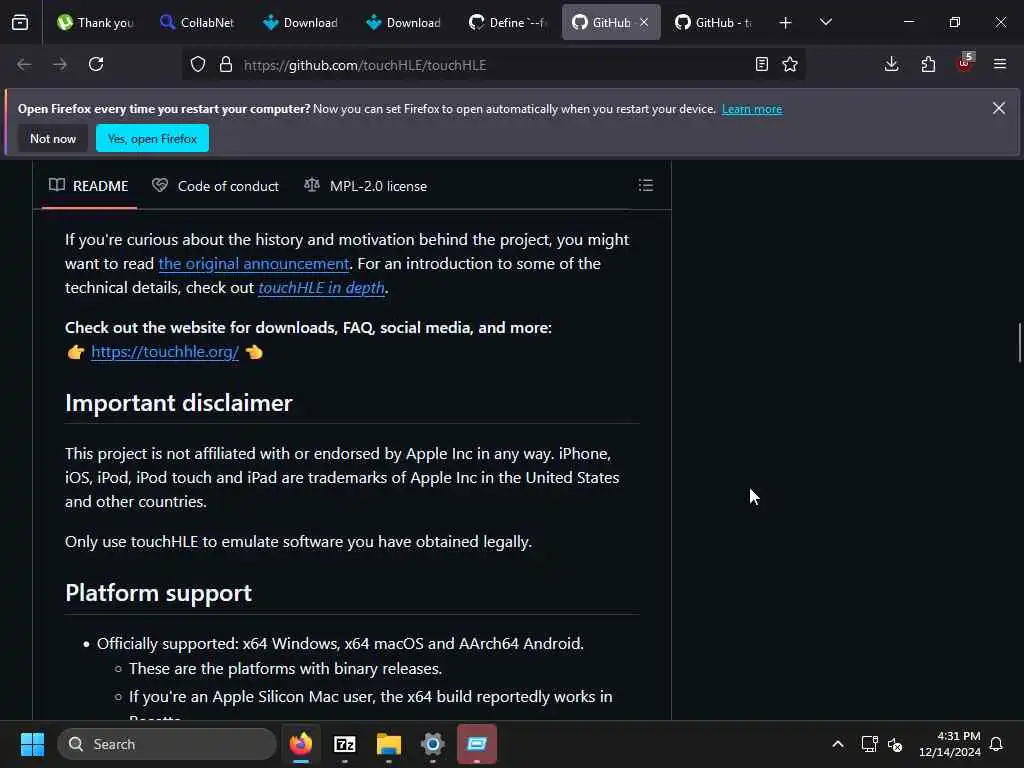This screenshot has height=768, width=1024.
Task: Switch to the CollabNet tab
Action: coord(197,23)
